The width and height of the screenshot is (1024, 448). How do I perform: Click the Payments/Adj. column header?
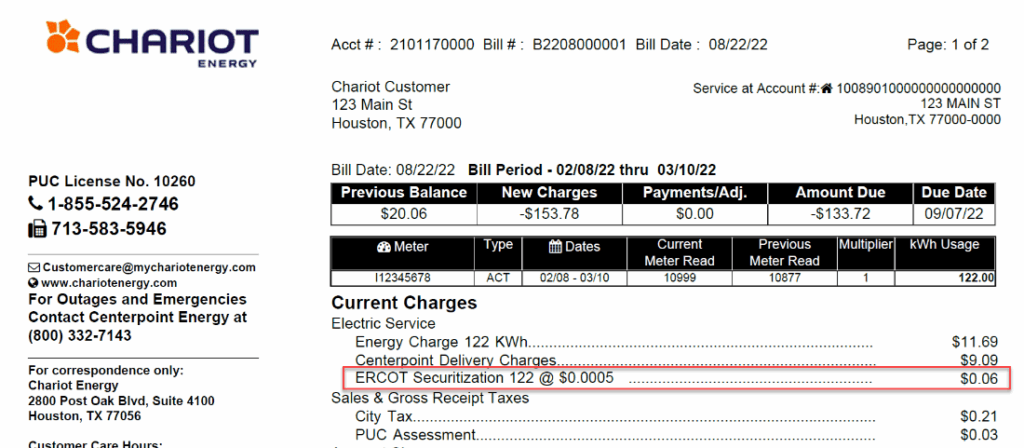tap(695, 193)
